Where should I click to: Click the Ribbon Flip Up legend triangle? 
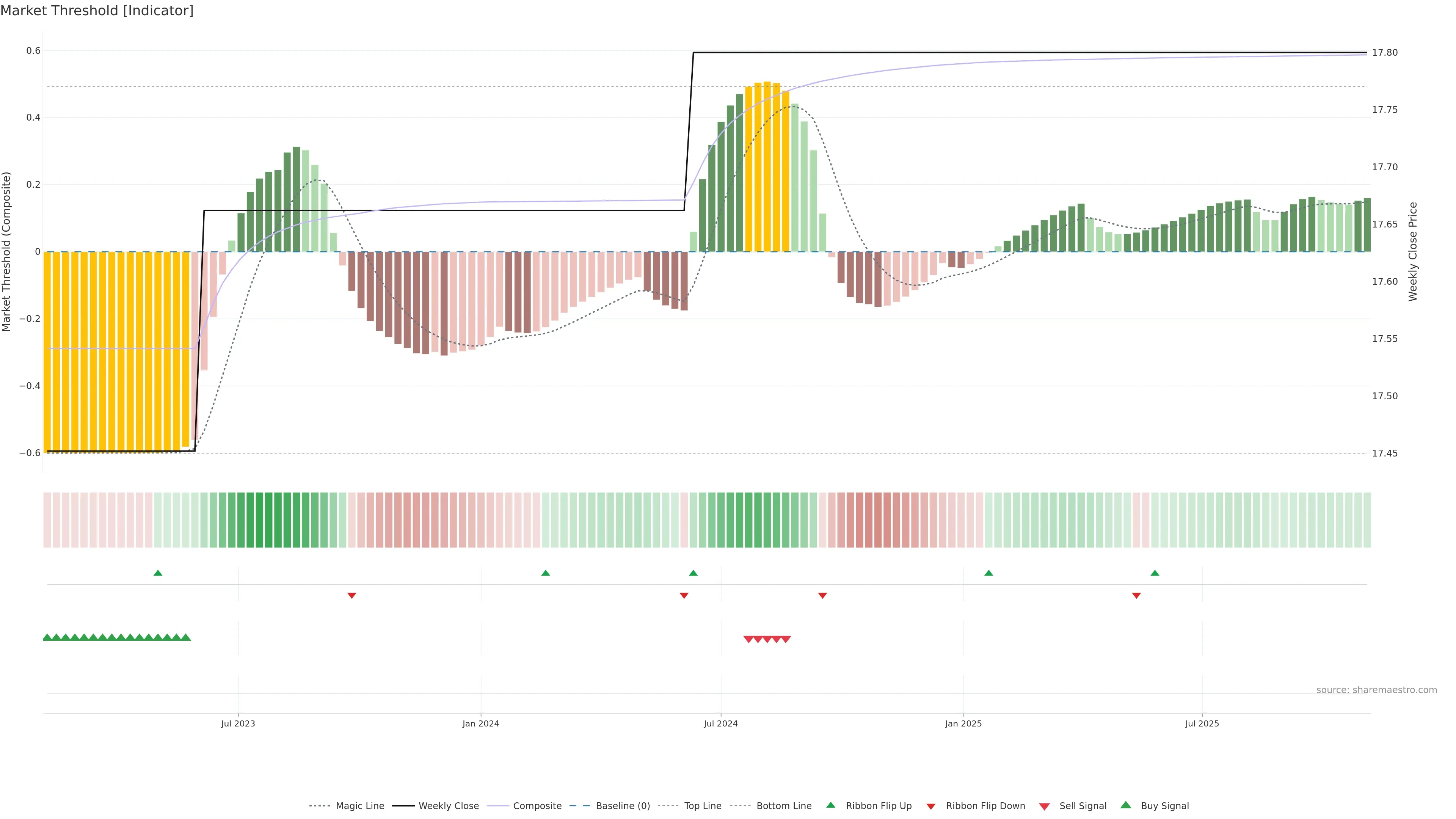831,805
